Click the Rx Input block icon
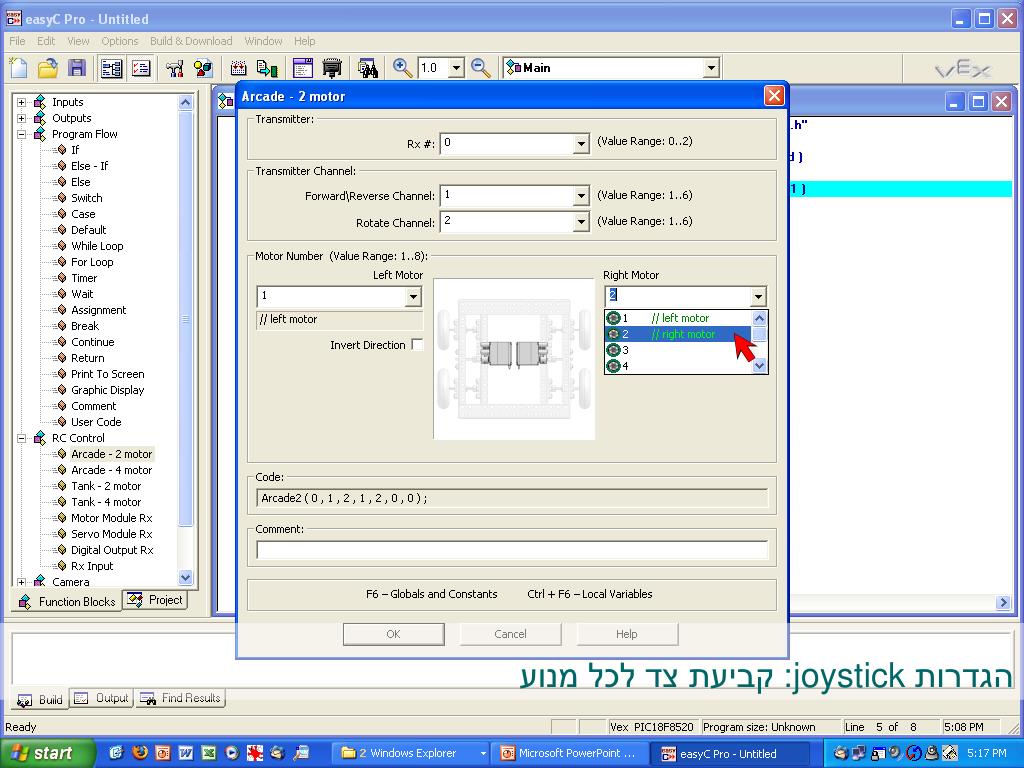1024x768 pixels. click(61, 566)
